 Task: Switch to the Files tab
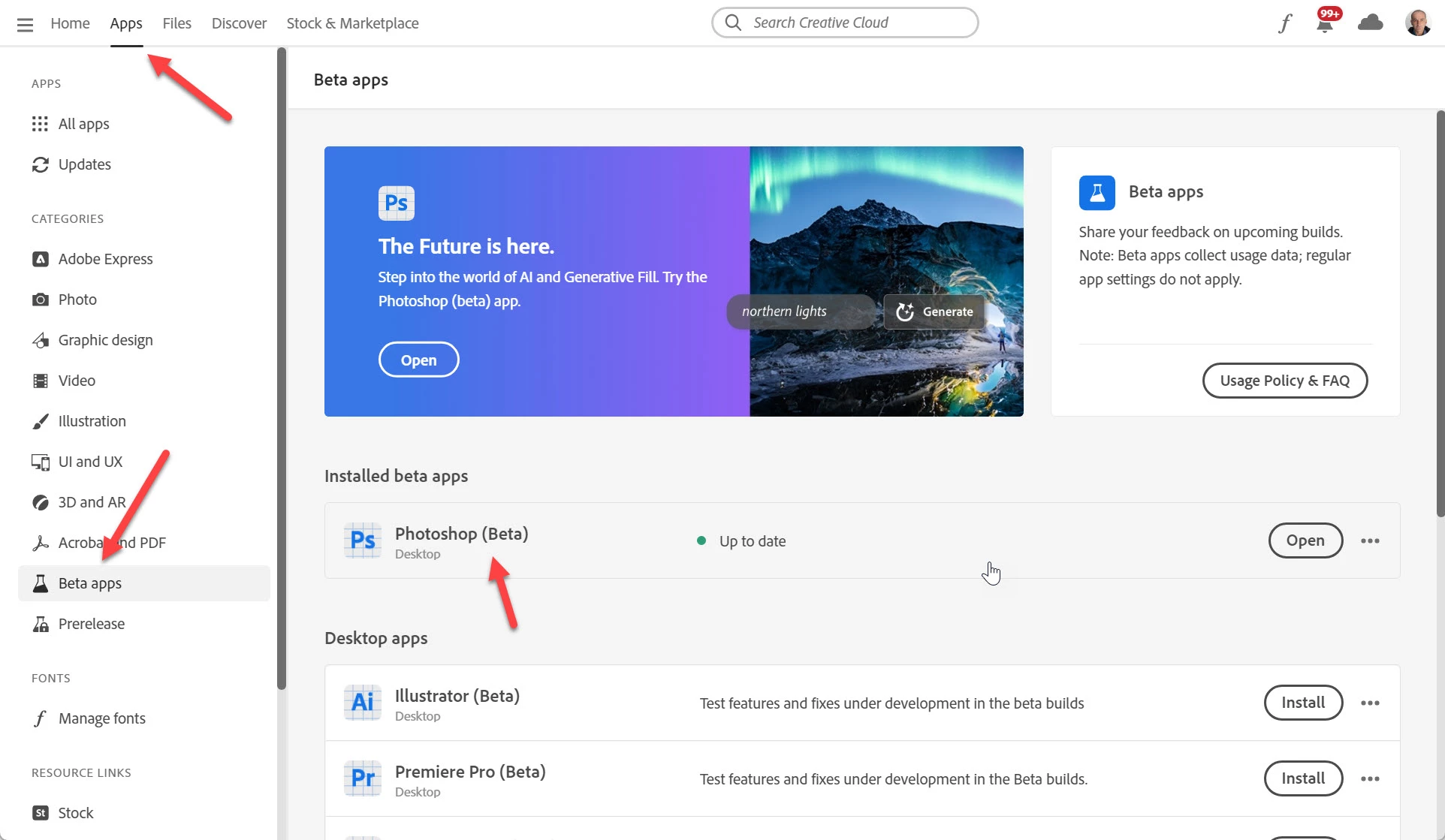click(x=176, y=23)
